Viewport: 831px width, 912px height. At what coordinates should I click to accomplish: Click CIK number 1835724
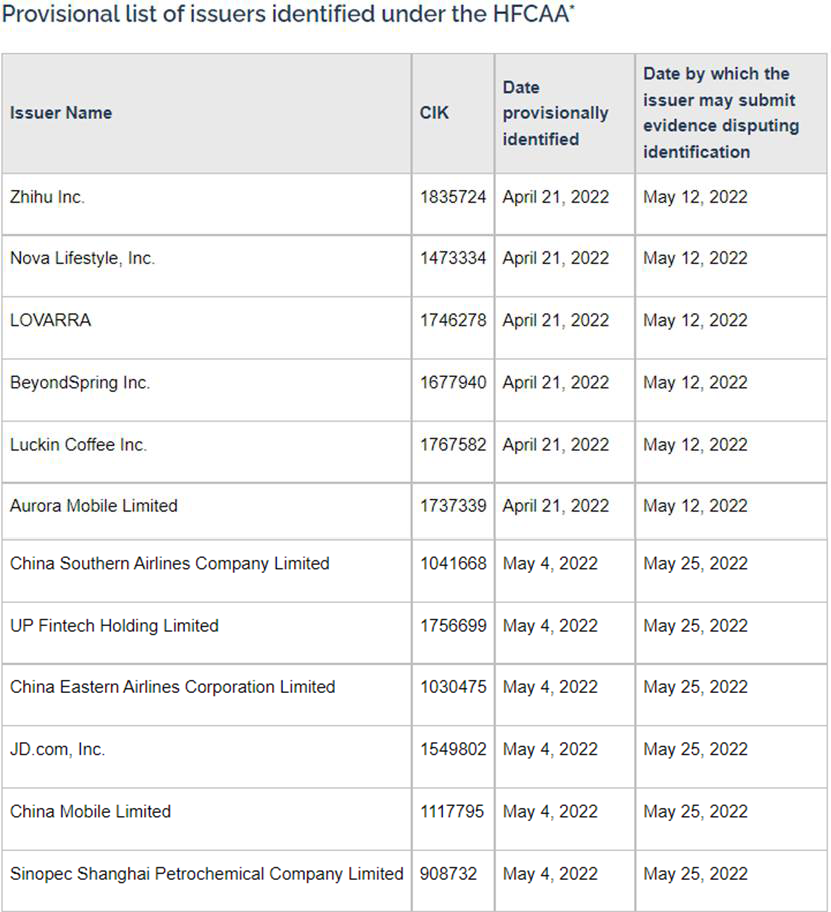[x=453, y=197]
